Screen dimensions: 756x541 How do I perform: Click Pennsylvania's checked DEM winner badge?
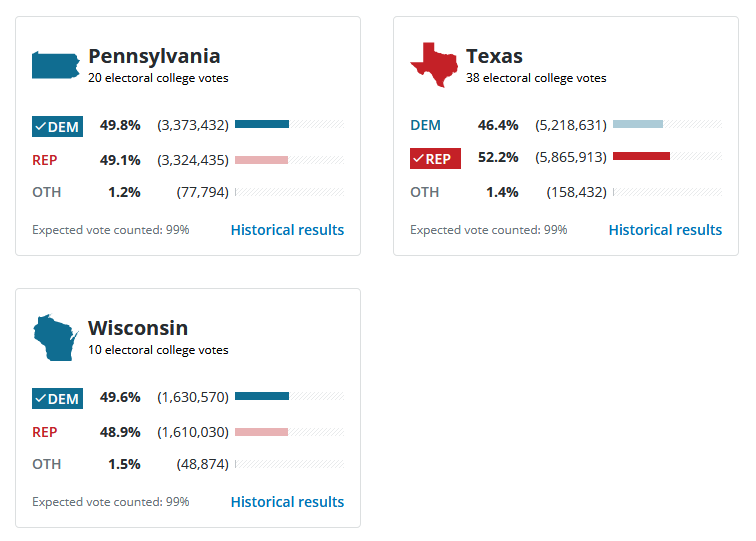57,127
